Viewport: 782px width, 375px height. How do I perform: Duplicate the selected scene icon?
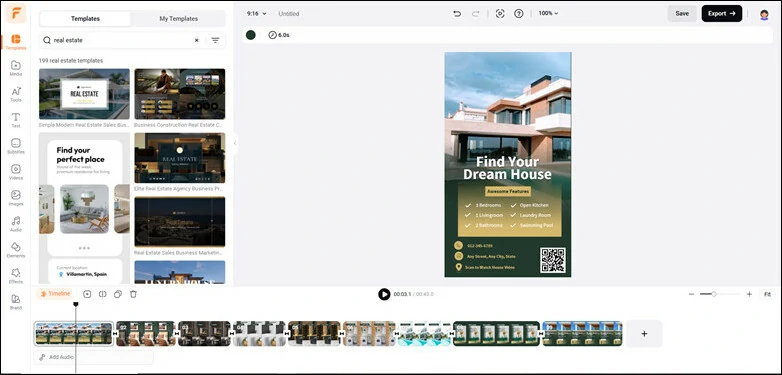[x=118, y=294]
